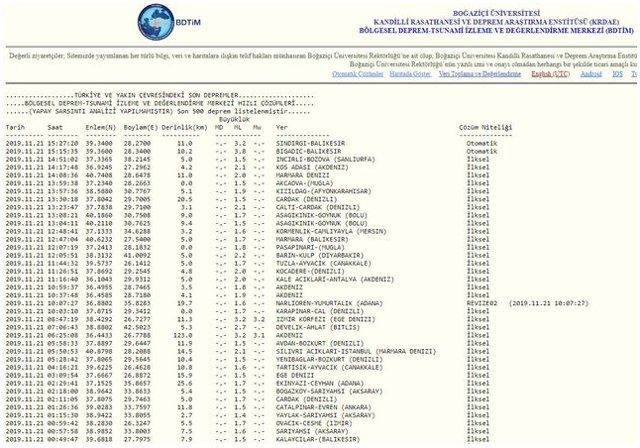Click the REVIZE02 solution quality value

point(482,303)
